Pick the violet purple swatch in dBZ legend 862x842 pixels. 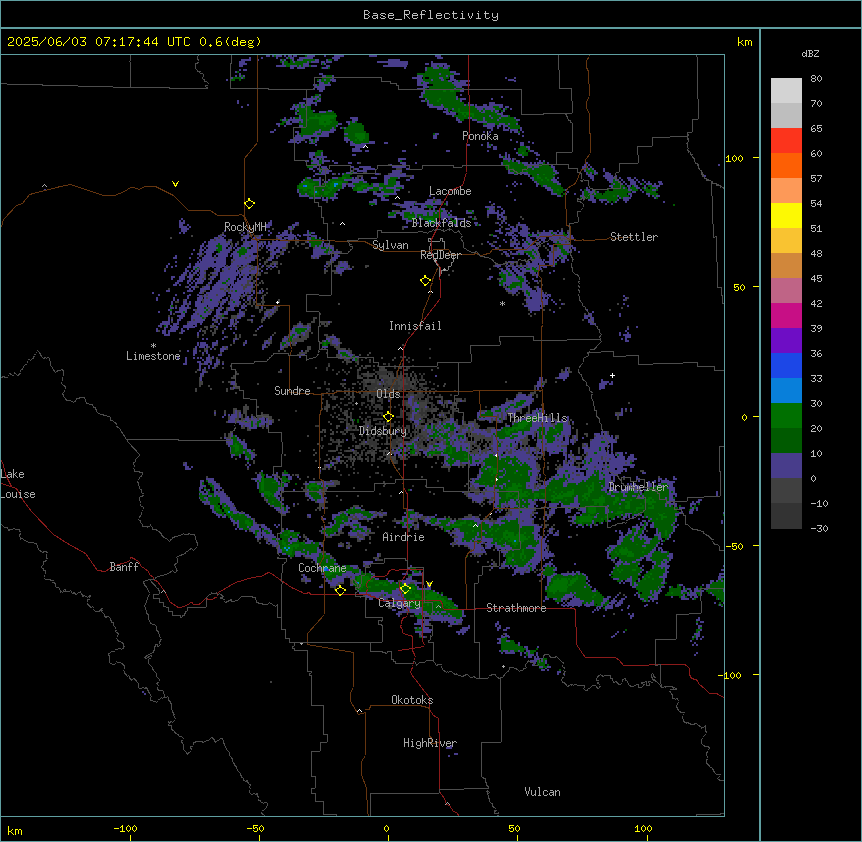[786, 341]
